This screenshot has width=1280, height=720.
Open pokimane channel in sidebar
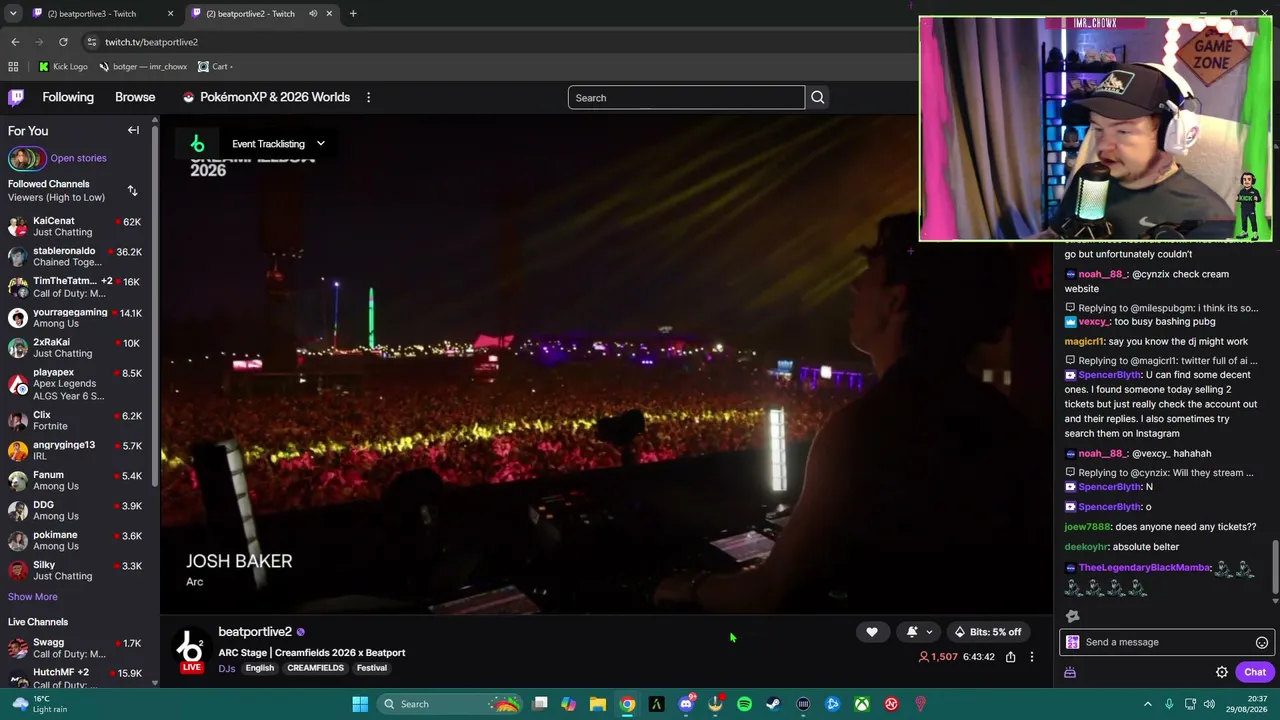(x=76, y=541)
